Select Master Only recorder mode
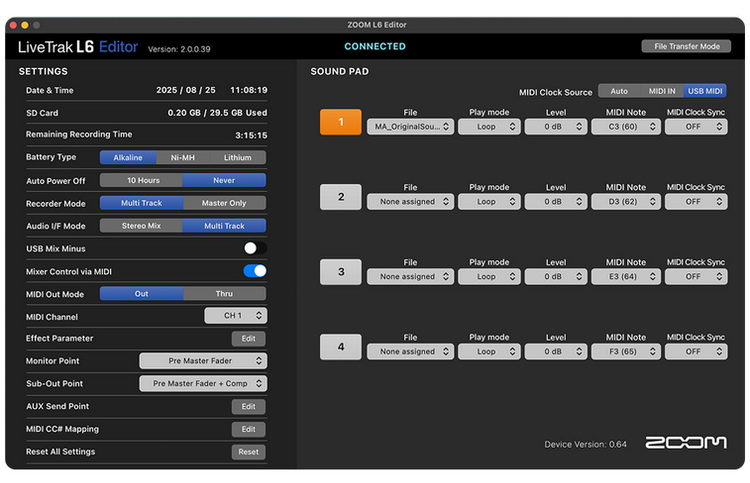 [224, 203]
